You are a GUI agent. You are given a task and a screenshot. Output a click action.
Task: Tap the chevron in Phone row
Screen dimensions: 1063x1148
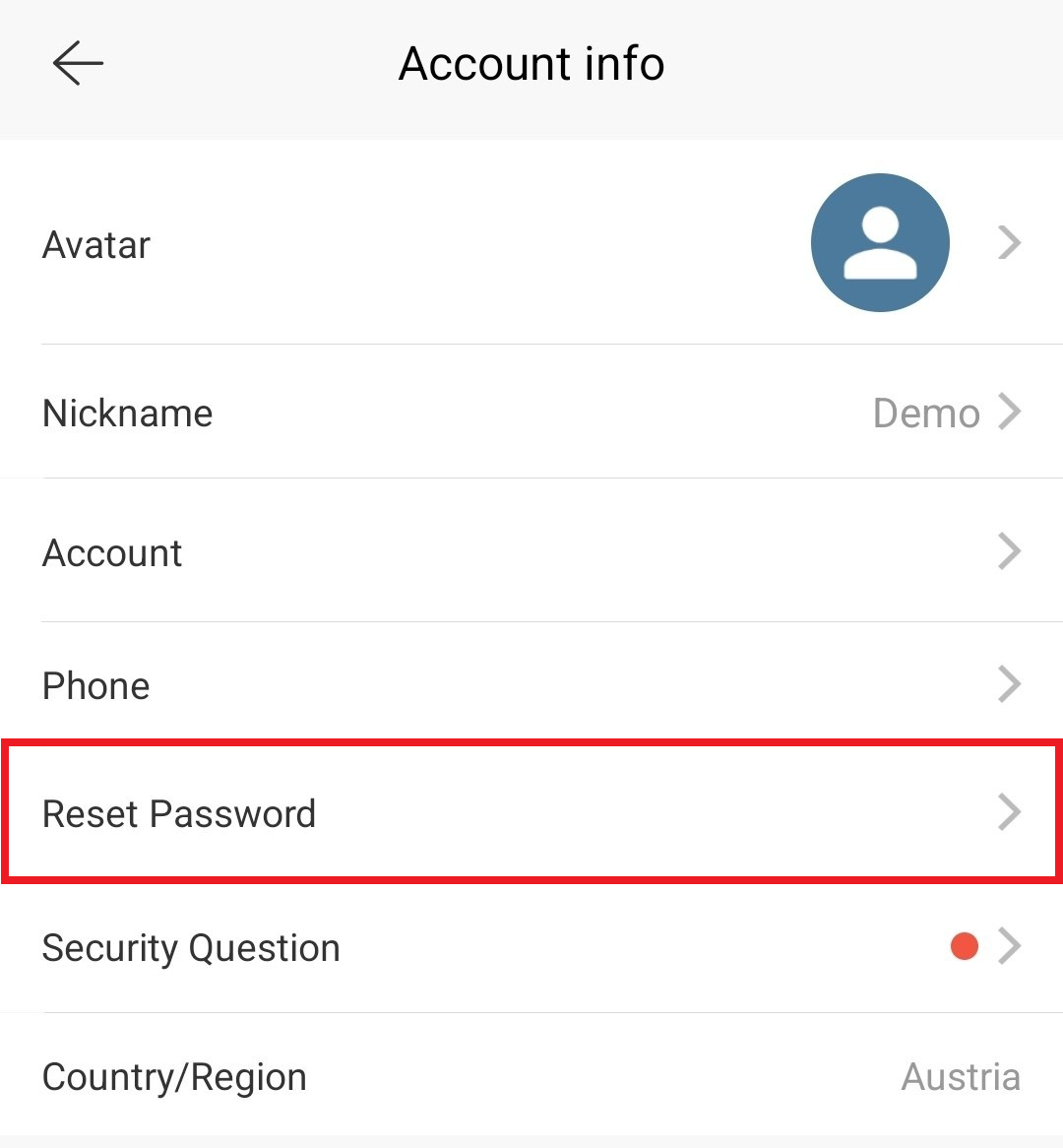point(1010,684)
